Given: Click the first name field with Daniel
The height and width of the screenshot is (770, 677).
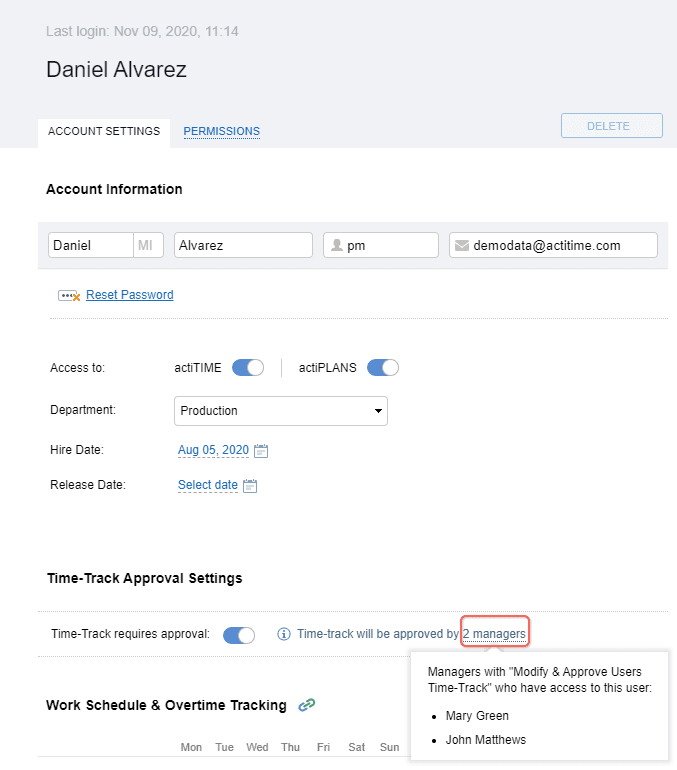Looking at the screenshot, I should coord(91,245).
